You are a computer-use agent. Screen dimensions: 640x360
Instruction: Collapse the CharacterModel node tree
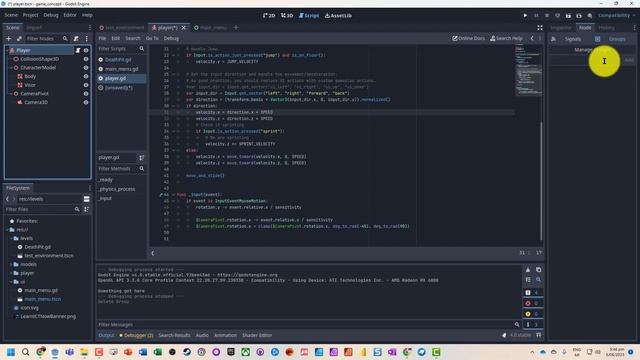pos(11,68)
